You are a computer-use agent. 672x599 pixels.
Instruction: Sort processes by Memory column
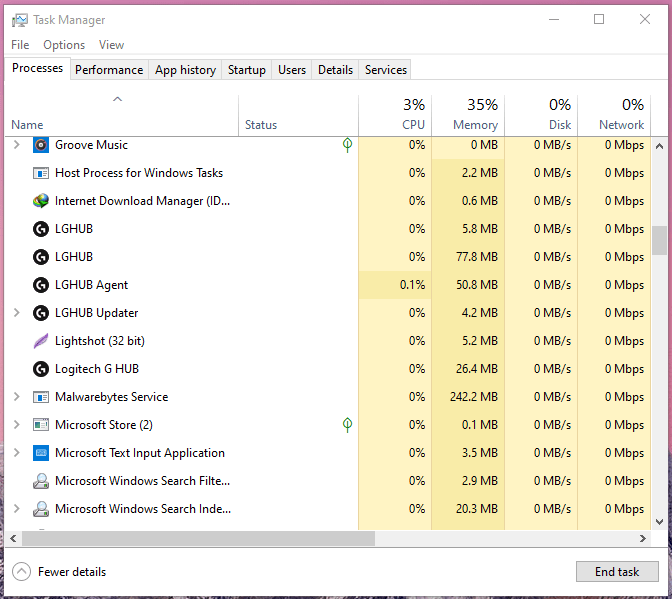coord(468,116)
